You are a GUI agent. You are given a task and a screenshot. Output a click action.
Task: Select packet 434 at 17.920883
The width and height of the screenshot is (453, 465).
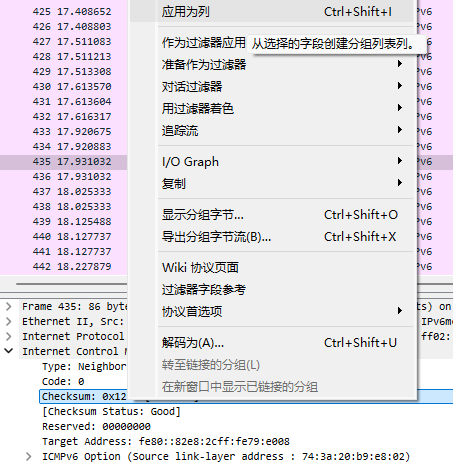click(x=63, y=147)
